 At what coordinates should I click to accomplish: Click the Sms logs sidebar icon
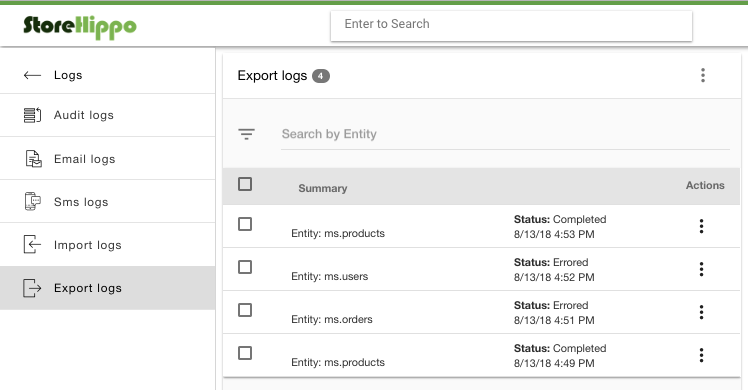tap(32, 202)
